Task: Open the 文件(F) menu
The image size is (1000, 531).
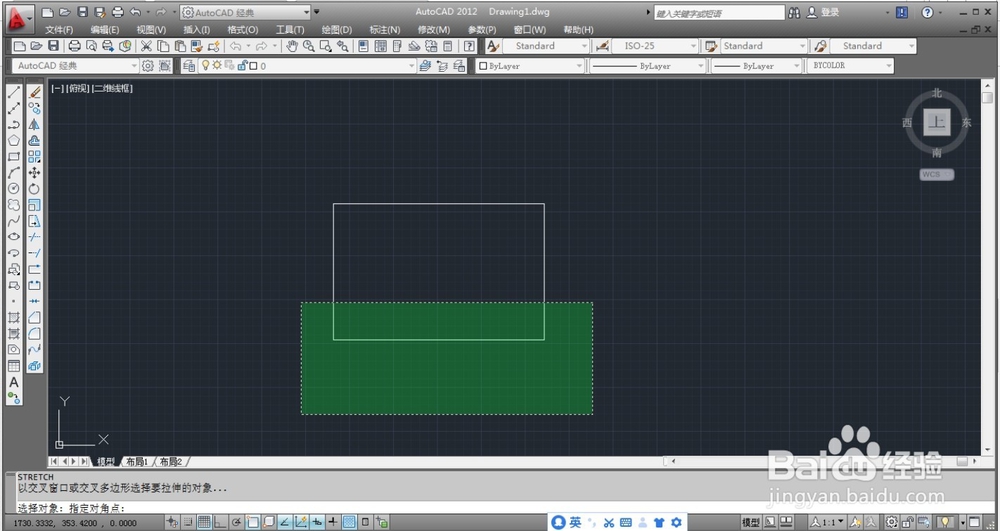Action: click(x=59, y=29)
